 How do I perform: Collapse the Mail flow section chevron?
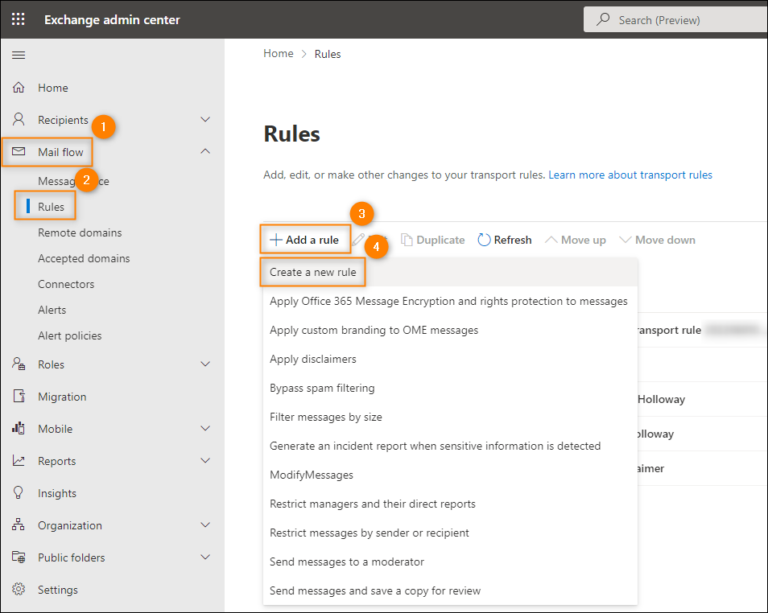pos(205,152)
